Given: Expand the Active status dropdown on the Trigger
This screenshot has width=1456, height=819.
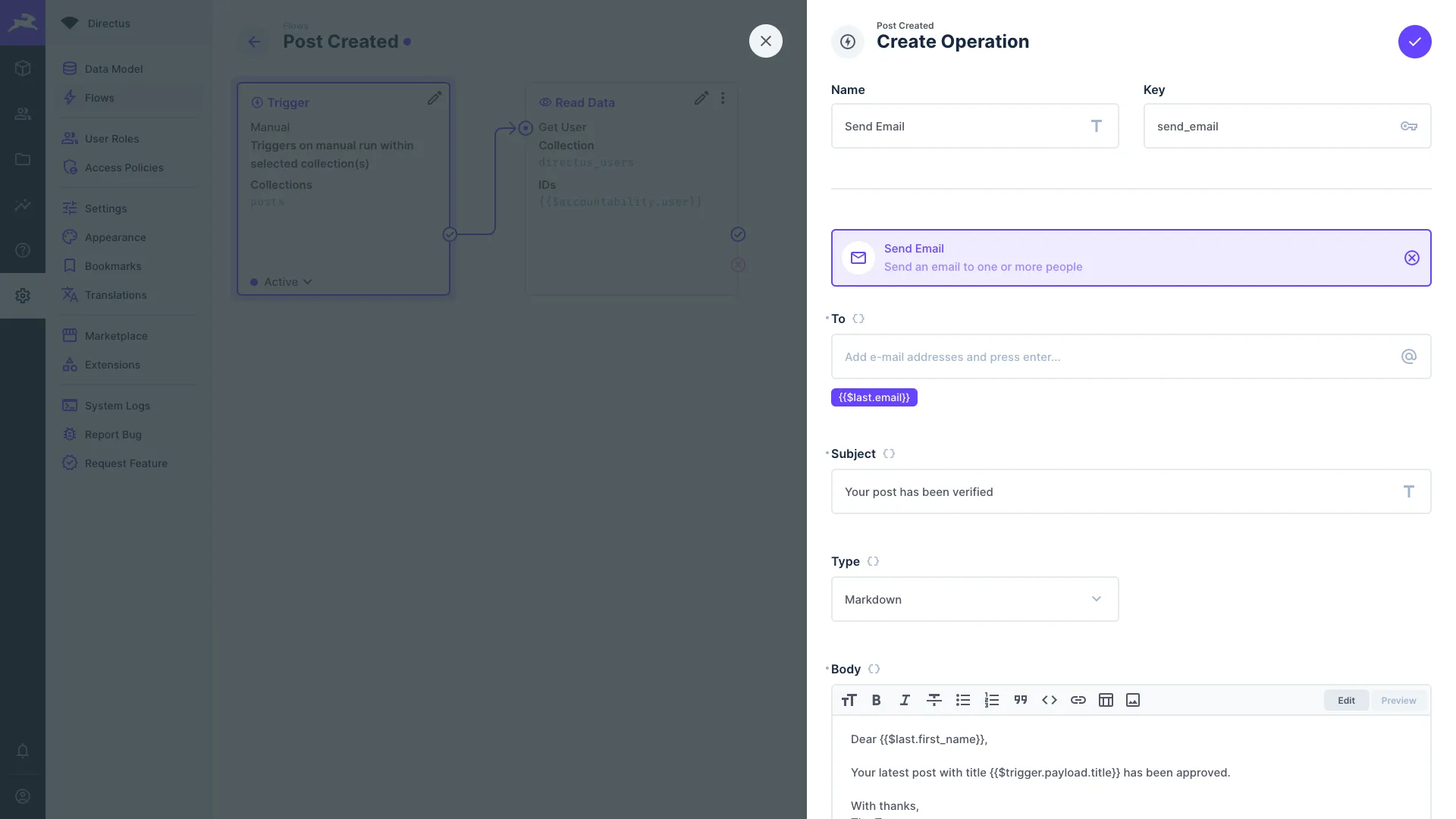Looking at the screenshot, I should (307, 281).
